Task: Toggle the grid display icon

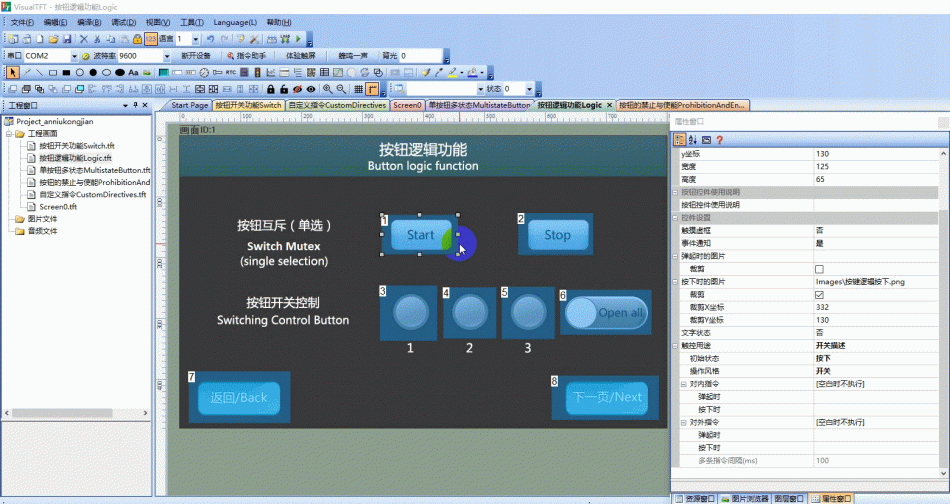Action: click(x=359, y=89)
